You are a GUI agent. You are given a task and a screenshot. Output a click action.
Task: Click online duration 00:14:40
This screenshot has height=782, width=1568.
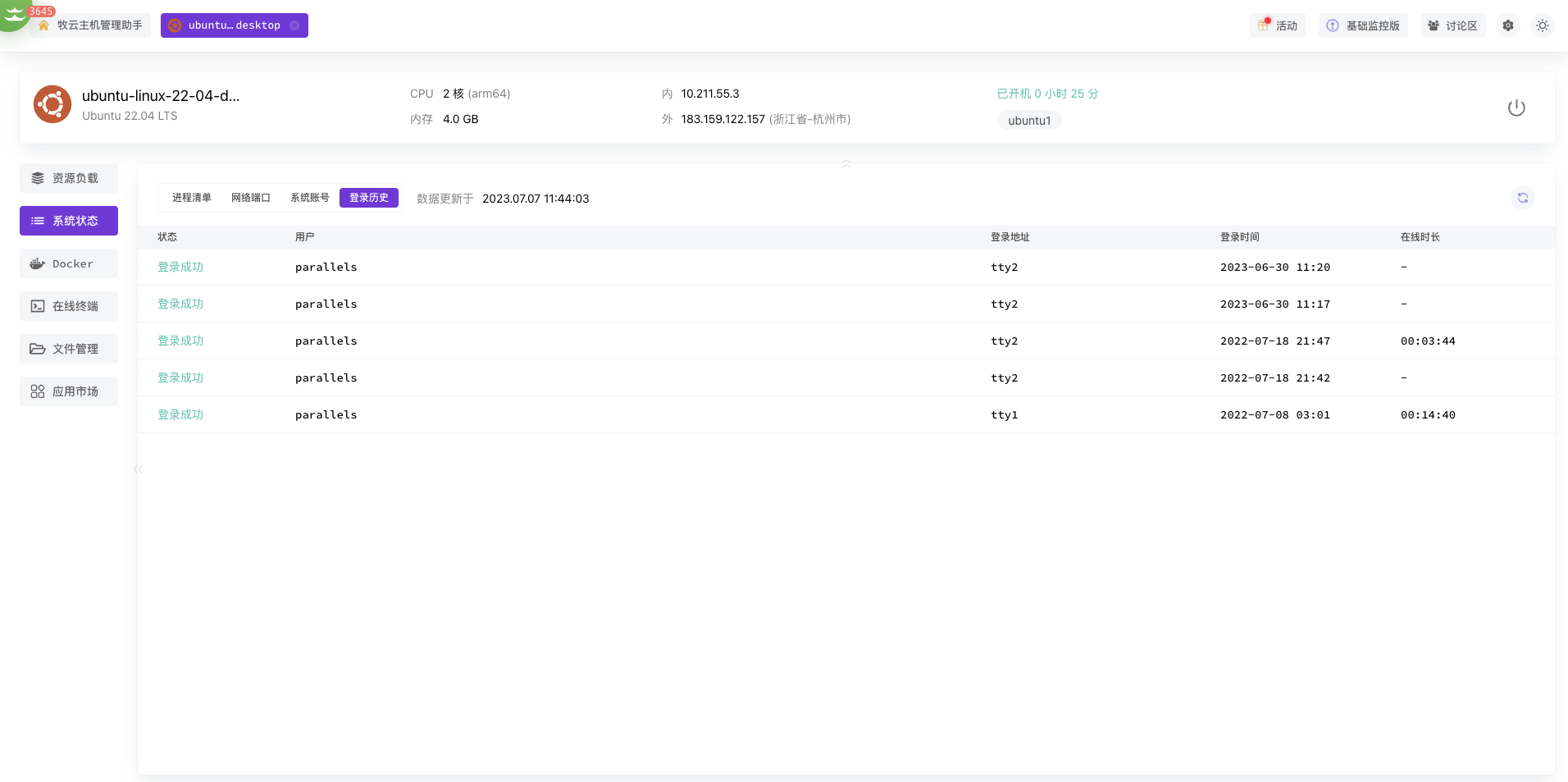pos(1428,415)
